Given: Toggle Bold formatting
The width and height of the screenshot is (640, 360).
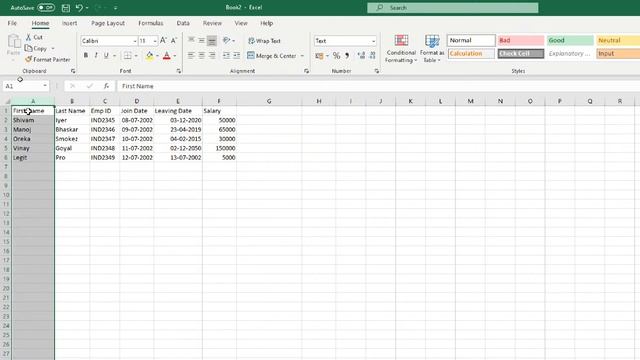Looking at the screenshot, I should [86, 56].
